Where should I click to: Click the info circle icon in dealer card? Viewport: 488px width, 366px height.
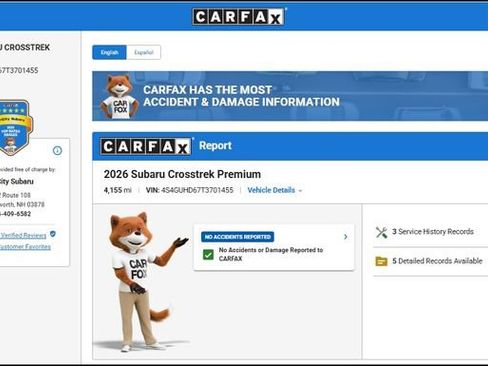57,151
